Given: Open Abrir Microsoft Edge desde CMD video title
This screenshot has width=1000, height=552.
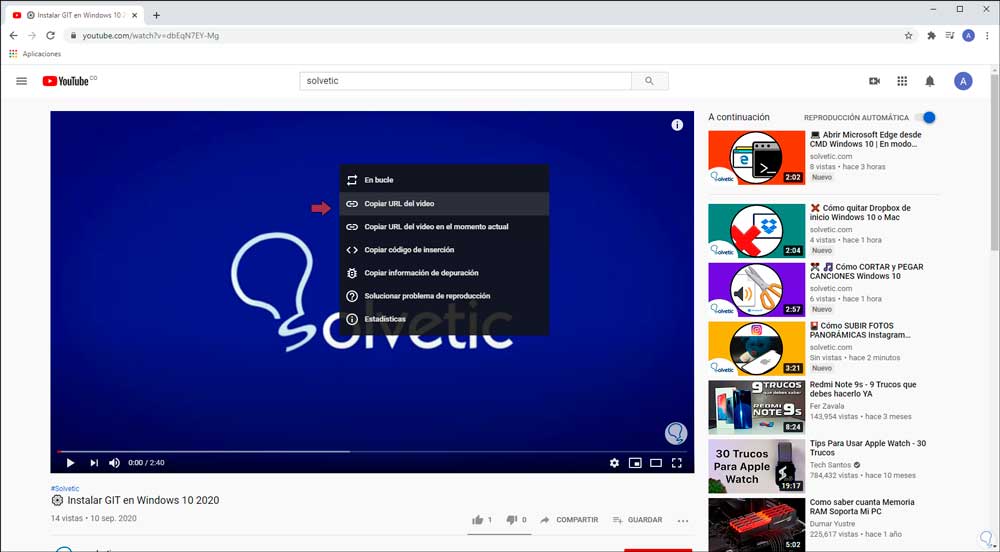Looking at the screenshot, I should pos(865,140).
